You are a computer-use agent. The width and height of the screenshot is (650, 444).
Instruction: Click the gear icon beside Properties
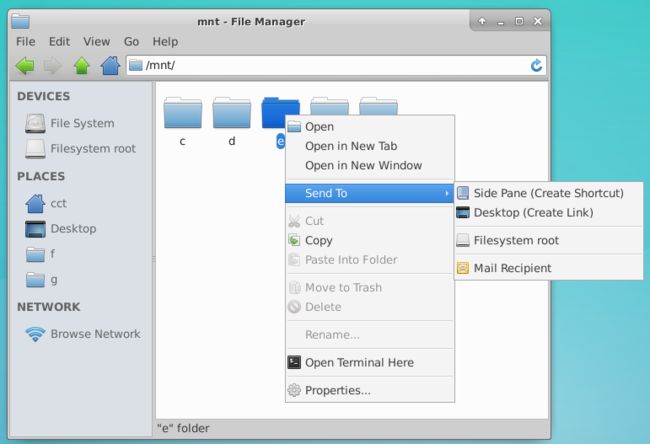pos(294,390)
